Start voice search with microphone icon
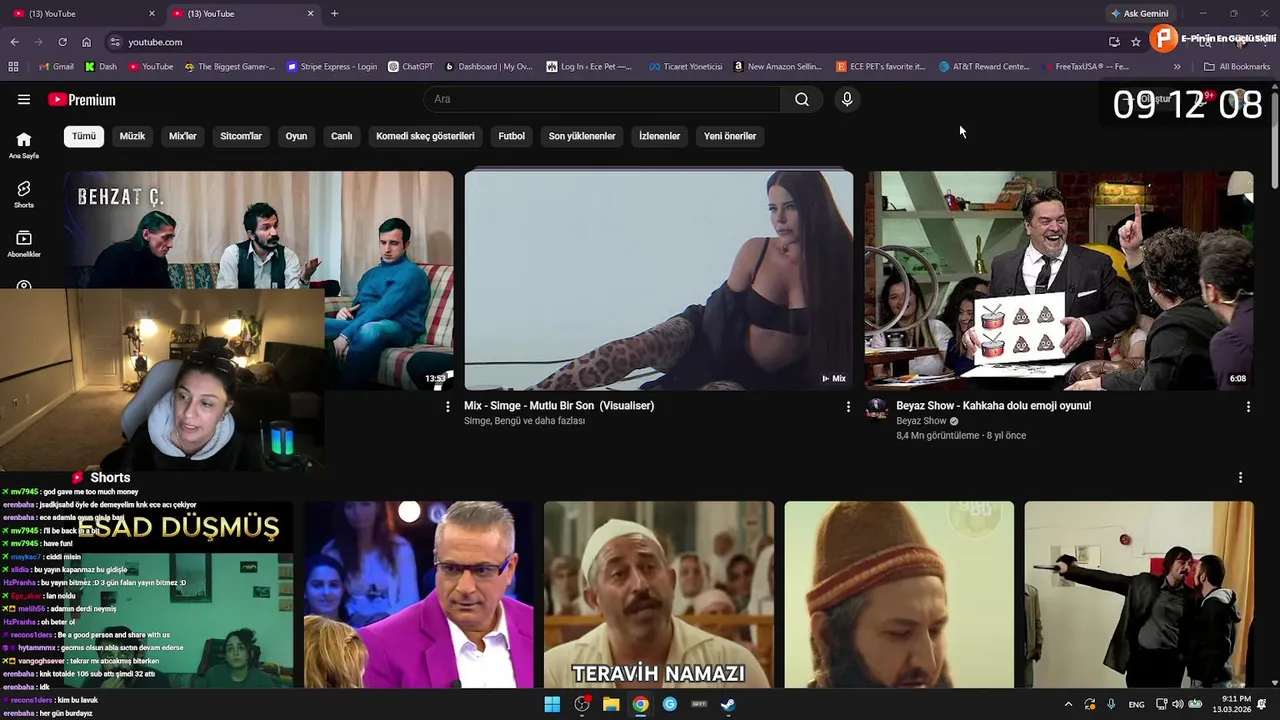Image resolution: width=1280 pixels, height=720 pixels. tap(847, 99)
